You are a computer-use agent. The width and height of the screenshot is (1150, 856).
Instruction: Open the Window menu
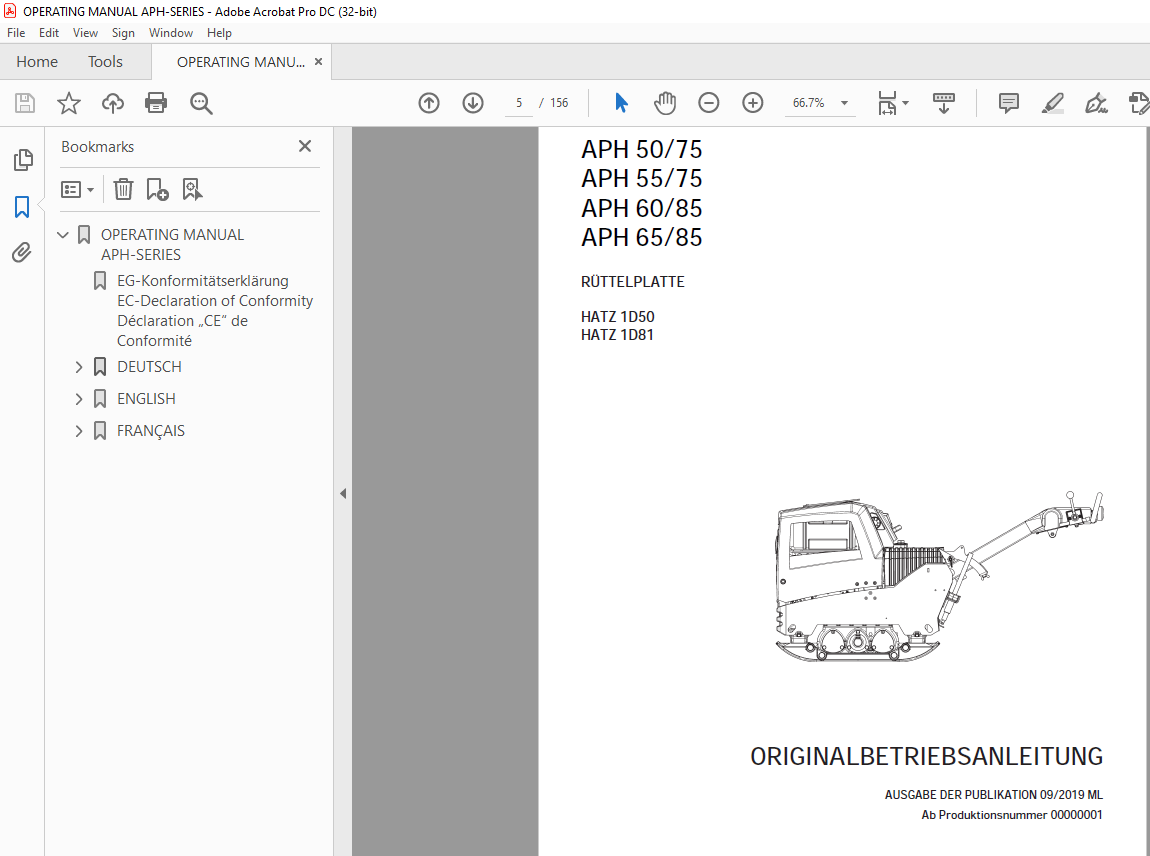pyautogui.click(x=171, y=33)
